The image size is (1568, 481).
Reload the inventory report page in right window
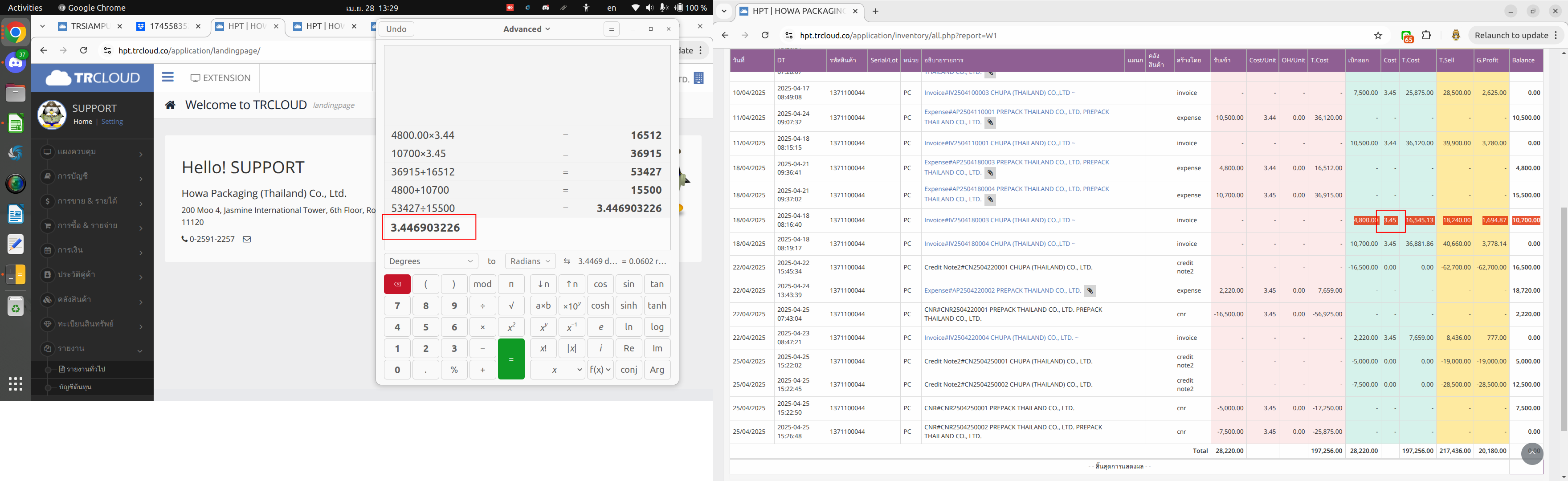765,35
